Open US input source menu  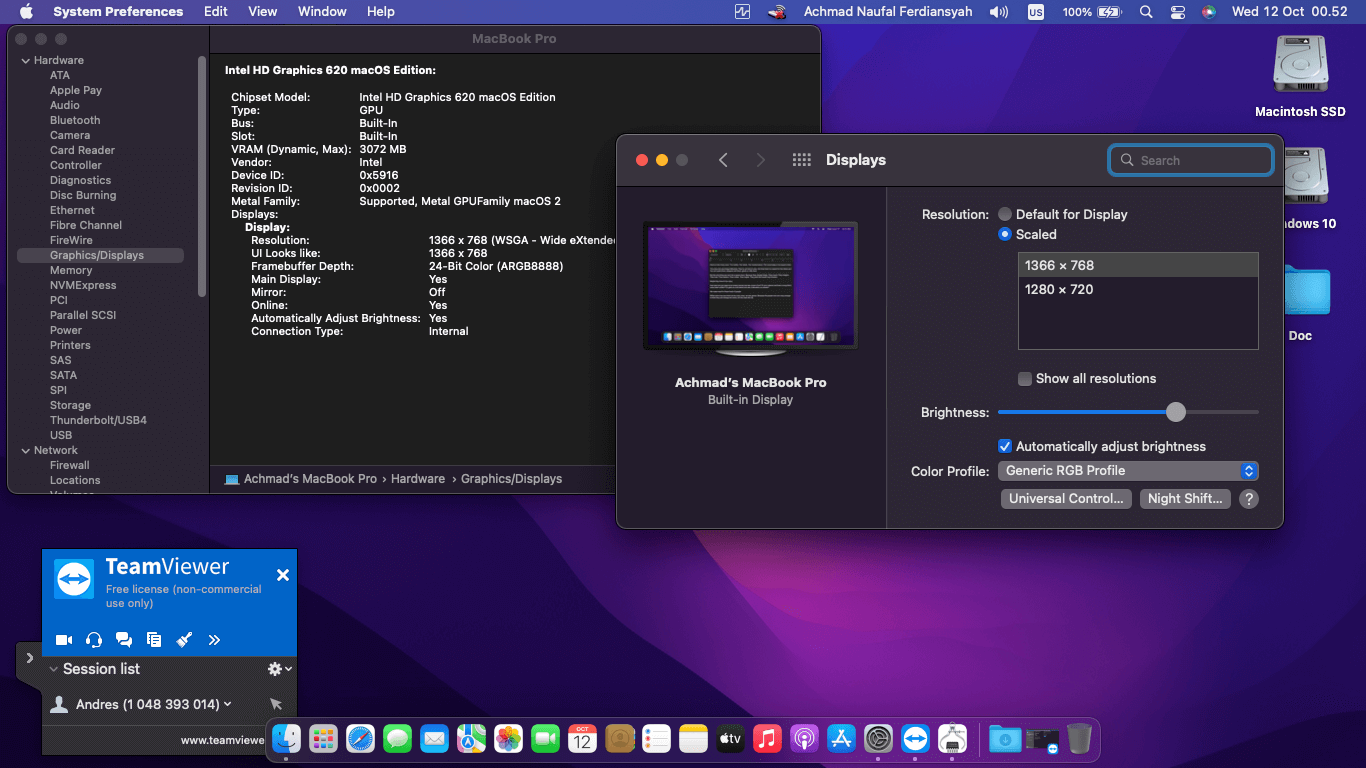click(1036, 12)
